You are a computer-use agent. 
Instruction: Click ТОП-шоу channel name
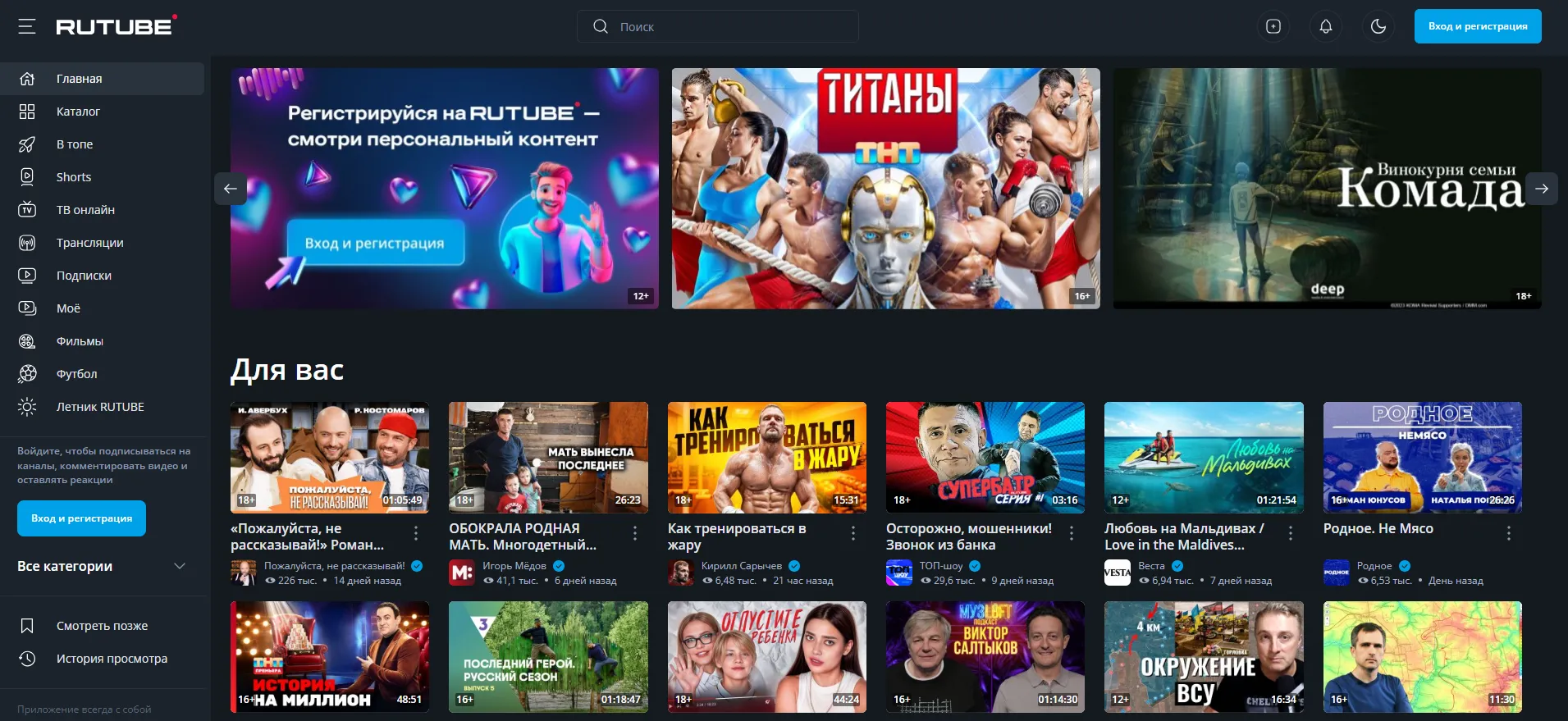coord(941,566)
